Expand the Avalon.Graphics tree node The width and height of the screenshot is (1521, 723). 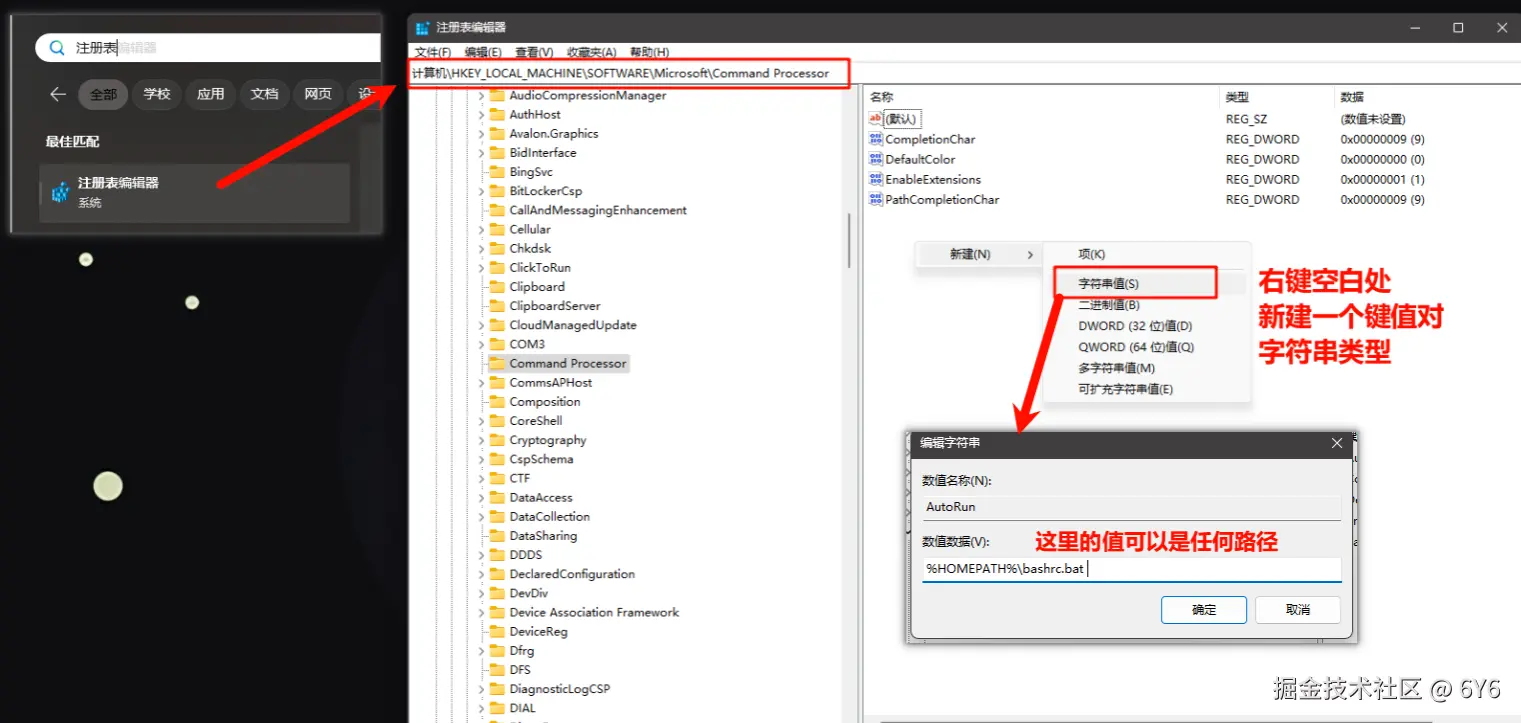(481, 134)
